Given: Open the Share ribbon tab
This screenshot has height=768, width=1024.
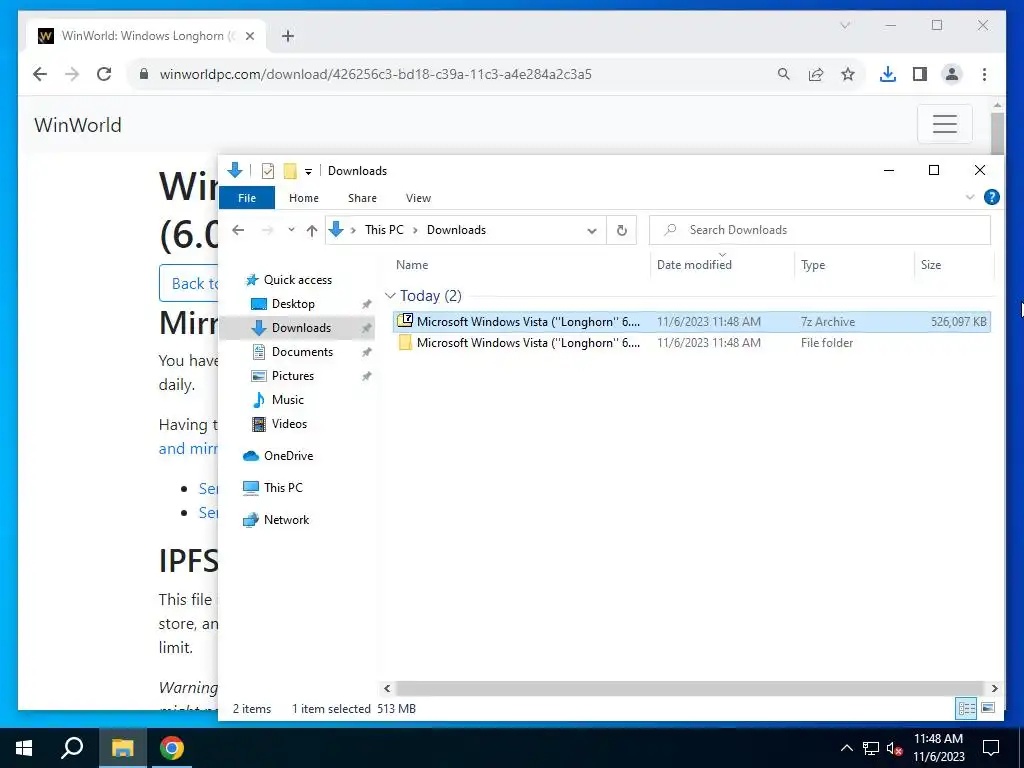Looking at the screenshot, I should point(362,198).
